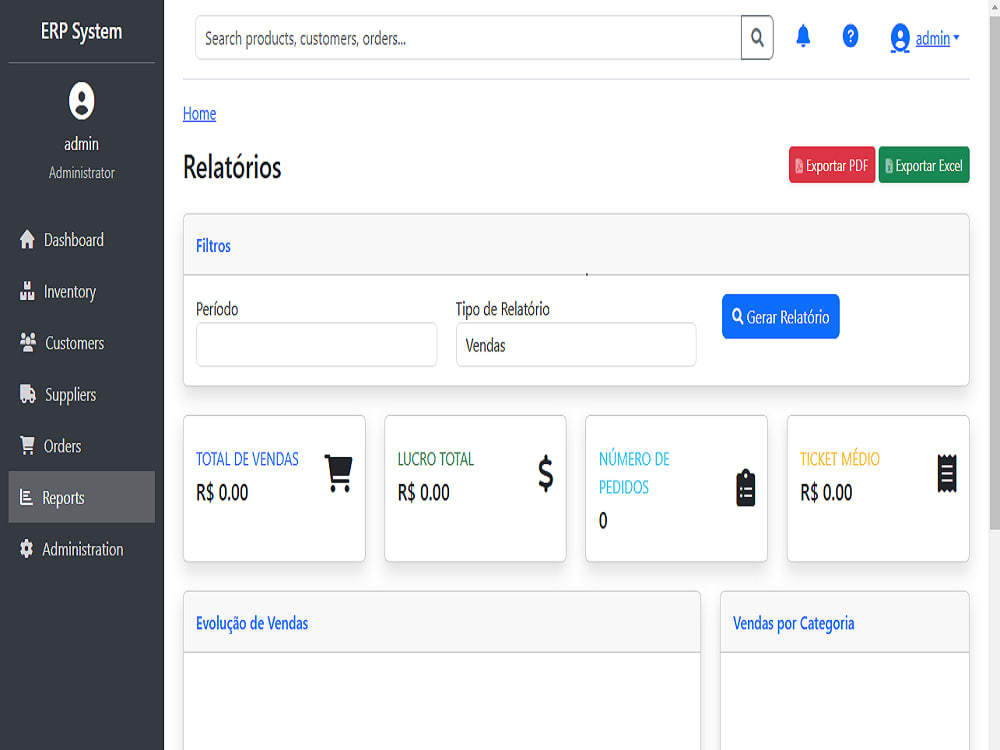Open Inventory menu item
Image resolution: width=1000 pixels, height=750 pixels.
(x=82, y=291)
